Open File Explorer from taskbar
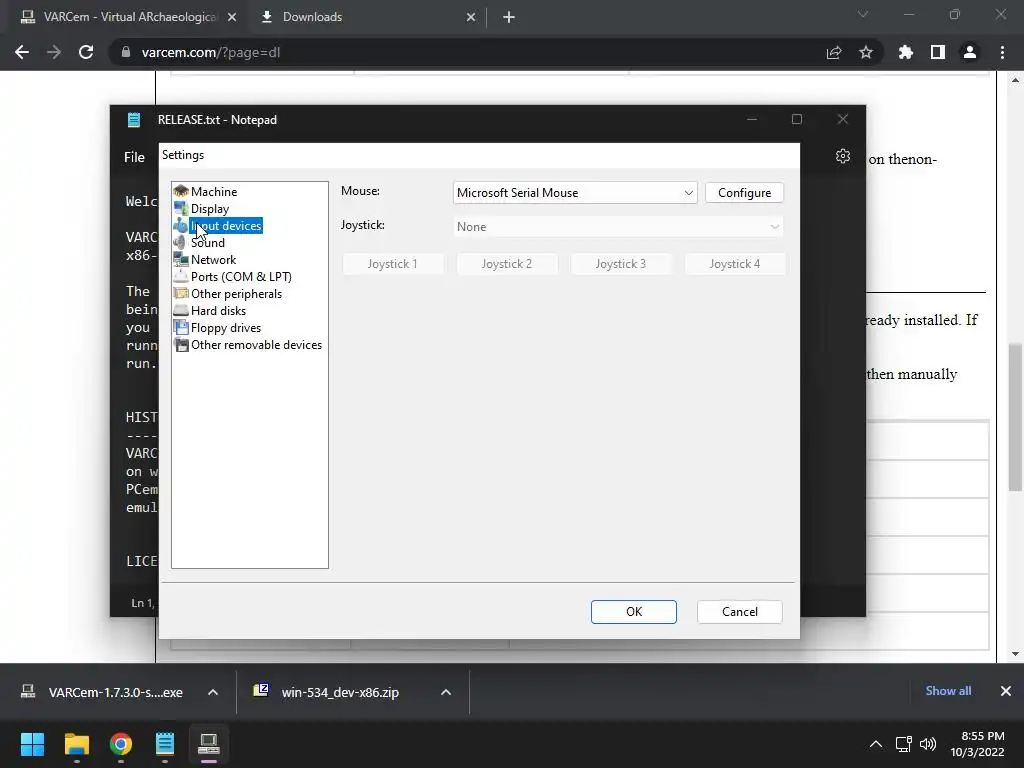Viewport: 1024px width, 768px height. [x=76, y=744]
